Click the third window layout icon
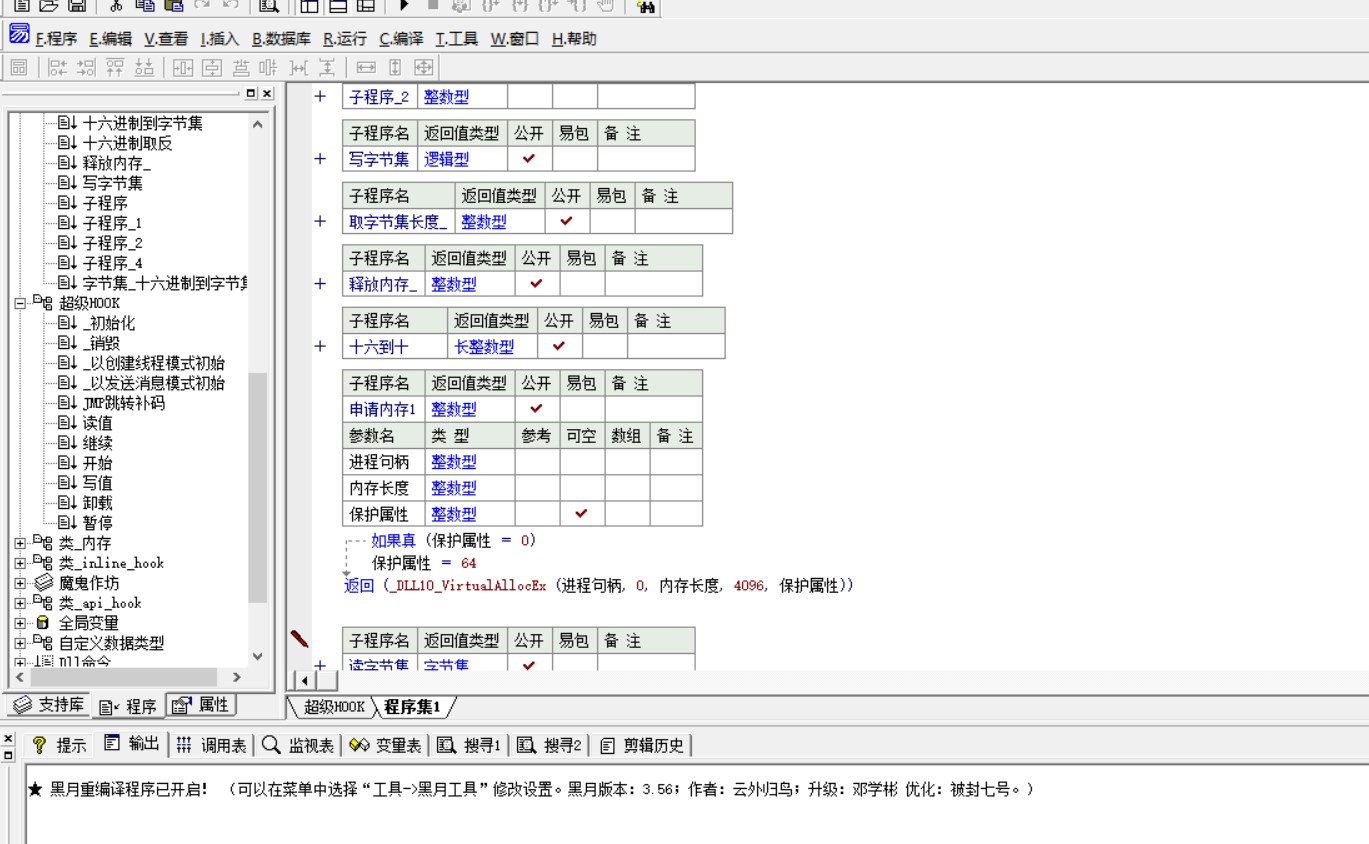The height and width of the screenshot is (844, 1369). (x=366, y=5)
